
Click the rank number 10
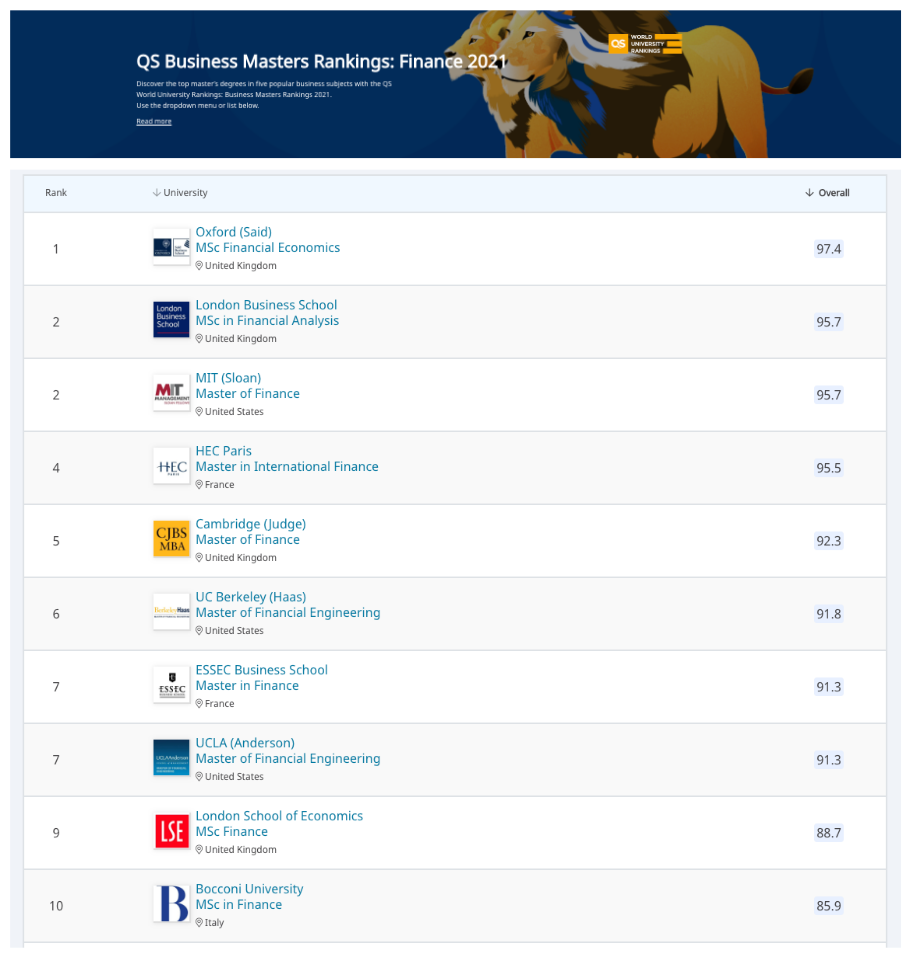[56, 906]
